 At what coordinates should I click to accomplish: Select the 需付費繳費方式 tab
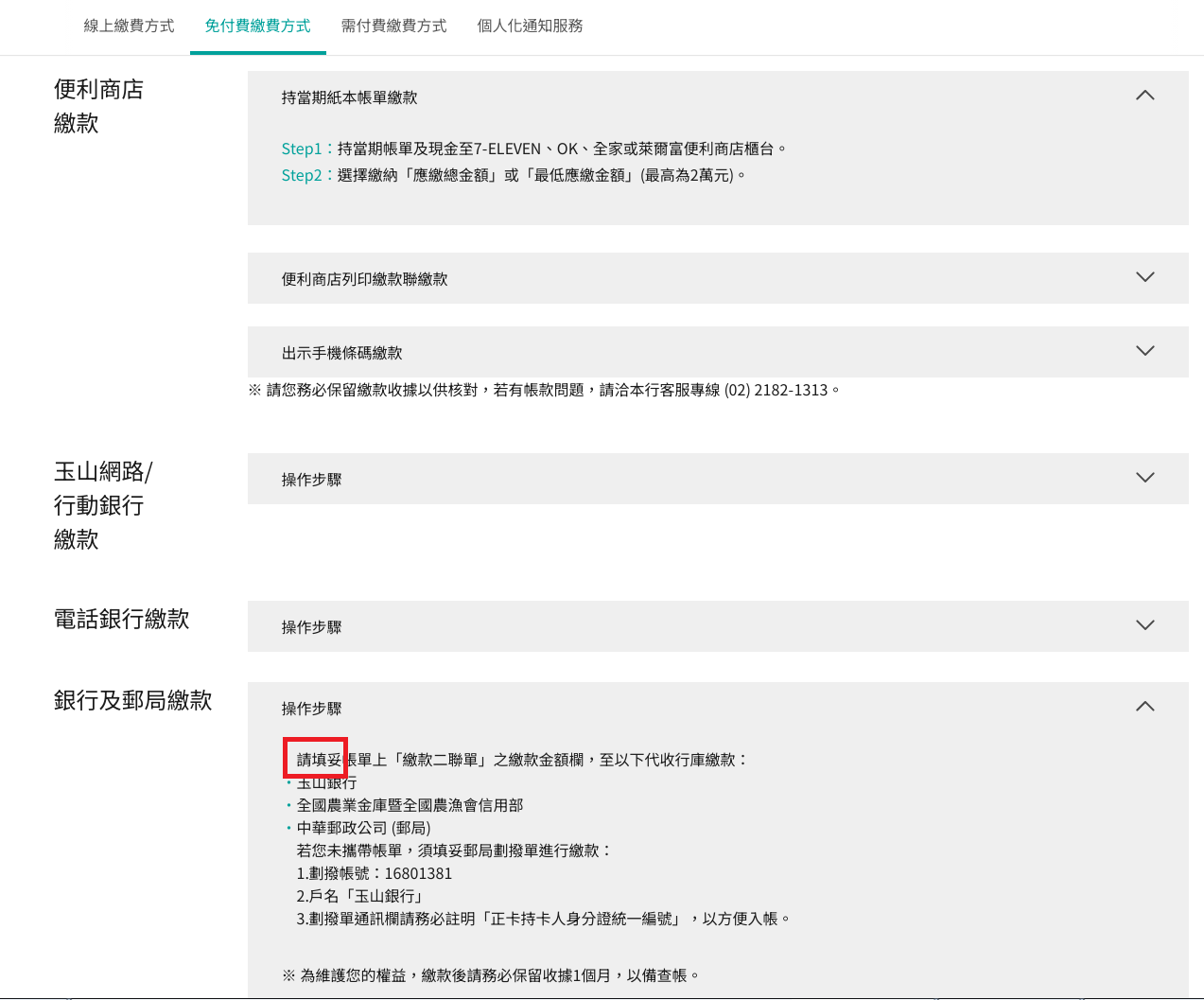393,26
